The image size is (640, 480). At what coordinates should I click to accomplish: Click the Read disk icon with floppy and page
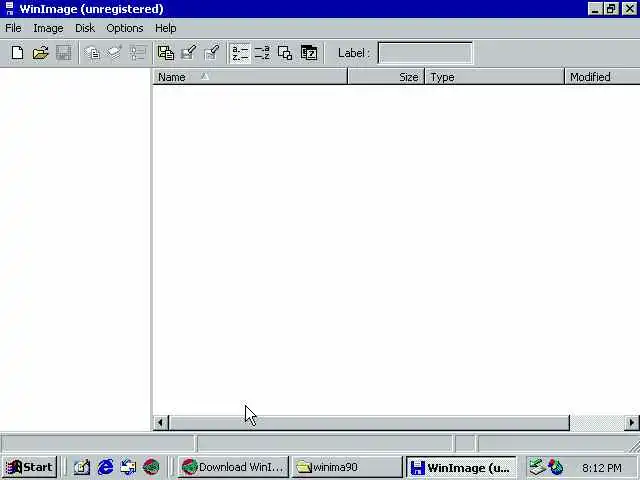(166, 53)
